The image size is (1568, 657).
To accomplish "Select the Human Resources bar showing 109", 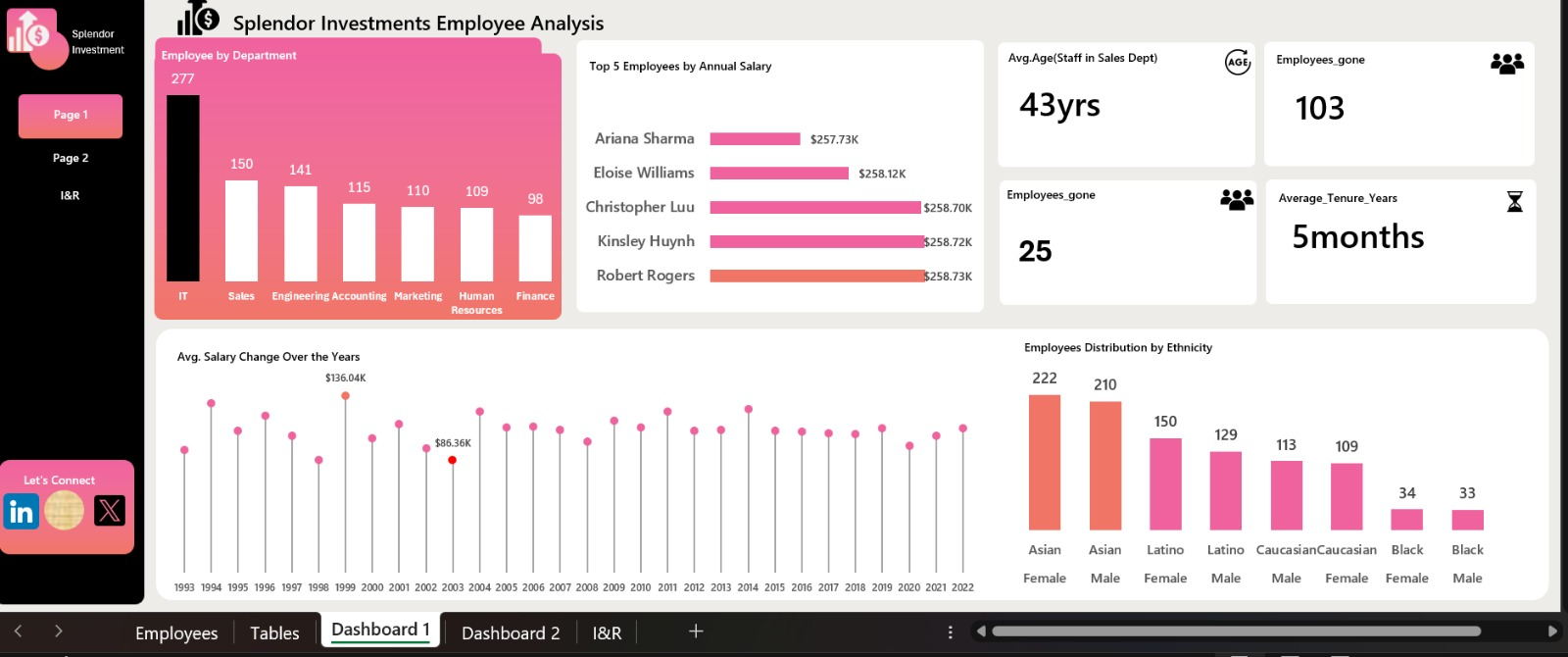I will (x=476, y=244).
